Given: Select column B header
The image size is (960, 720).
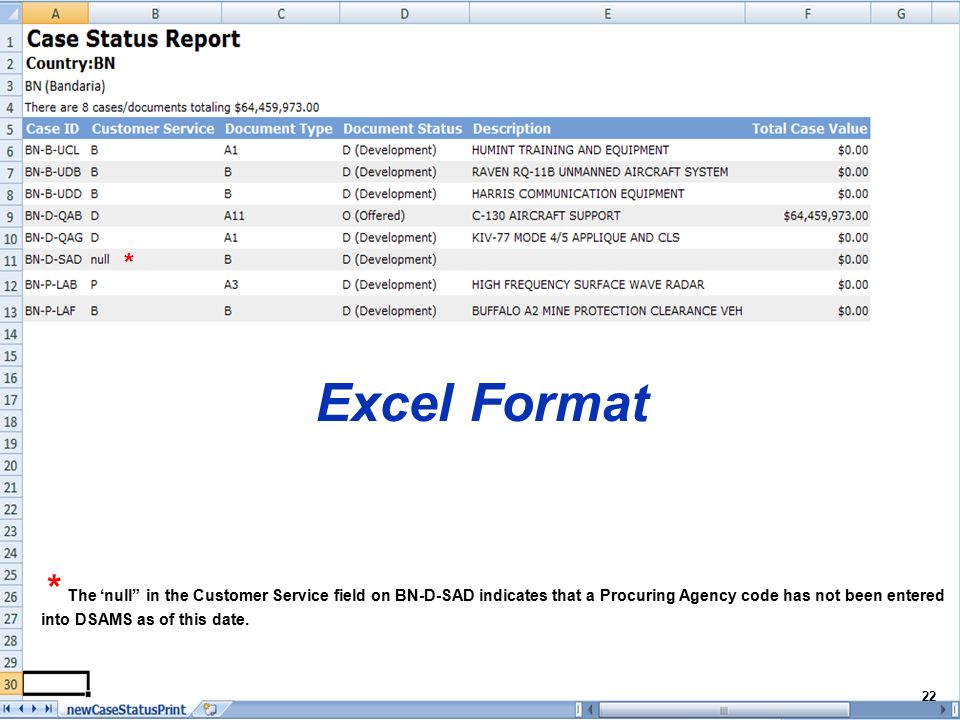Looking at the screenshot, I should click(x=155, y=13).
